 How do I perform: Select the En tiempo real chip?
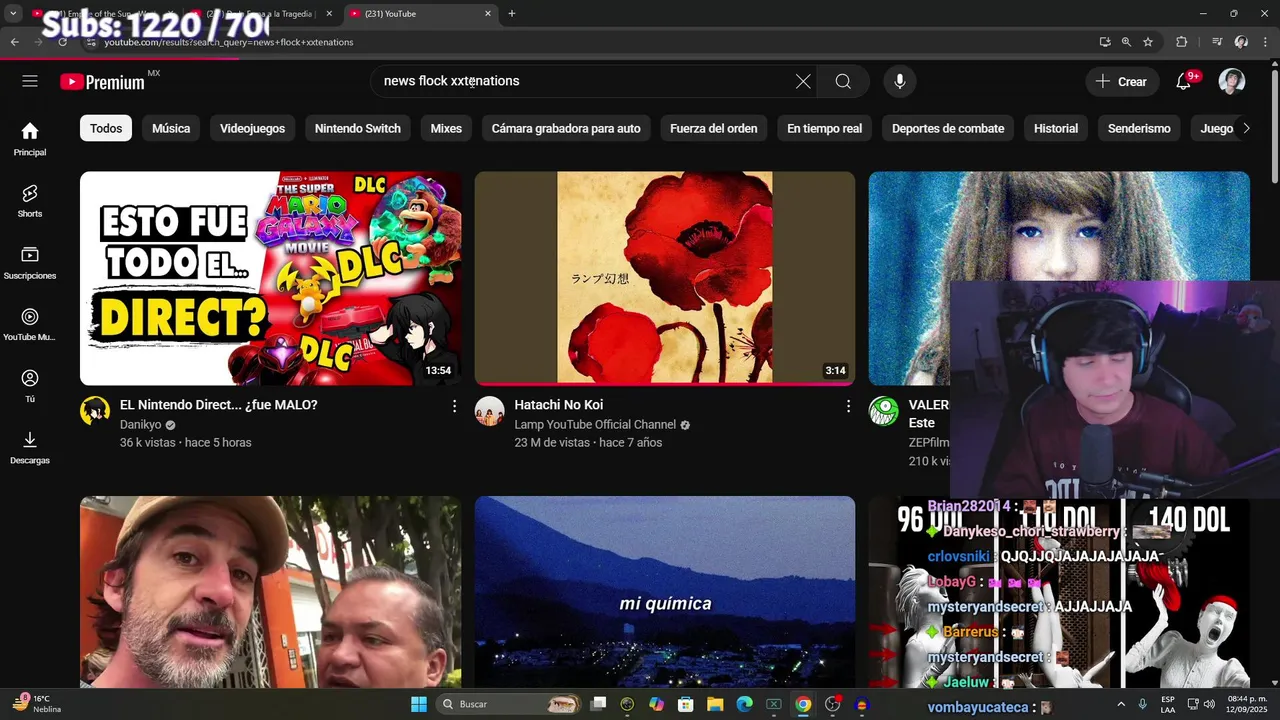coord(824,128)
